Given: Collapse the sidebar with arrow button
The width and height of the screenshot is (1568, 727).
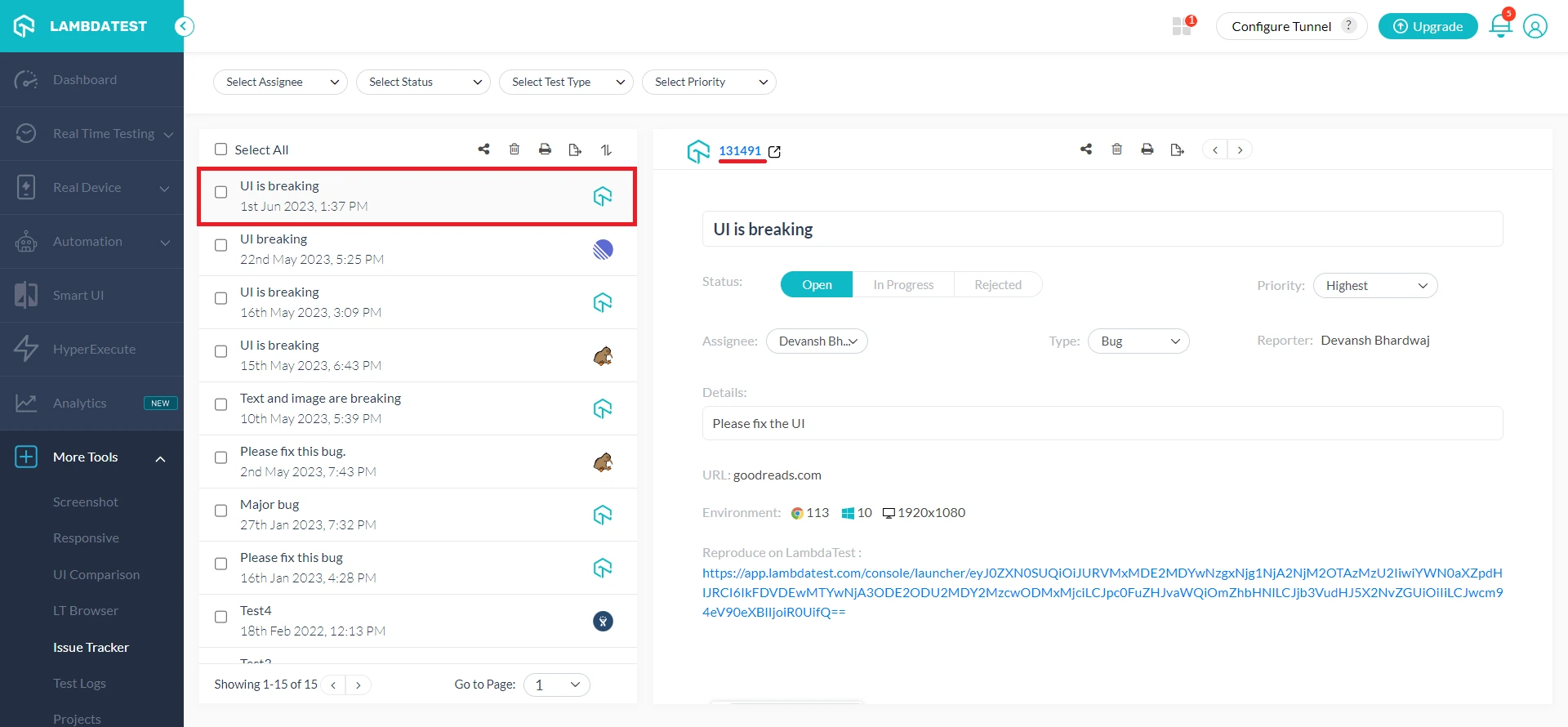Looking at the screenshot, I should [185, 26].
